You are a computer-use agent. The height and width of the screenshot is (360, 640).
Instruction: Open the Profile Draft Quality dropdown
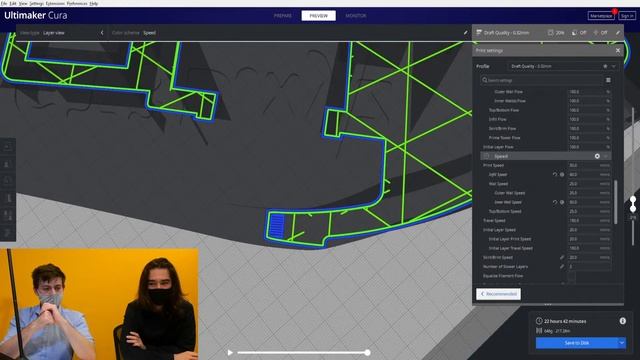click(562, 66)
